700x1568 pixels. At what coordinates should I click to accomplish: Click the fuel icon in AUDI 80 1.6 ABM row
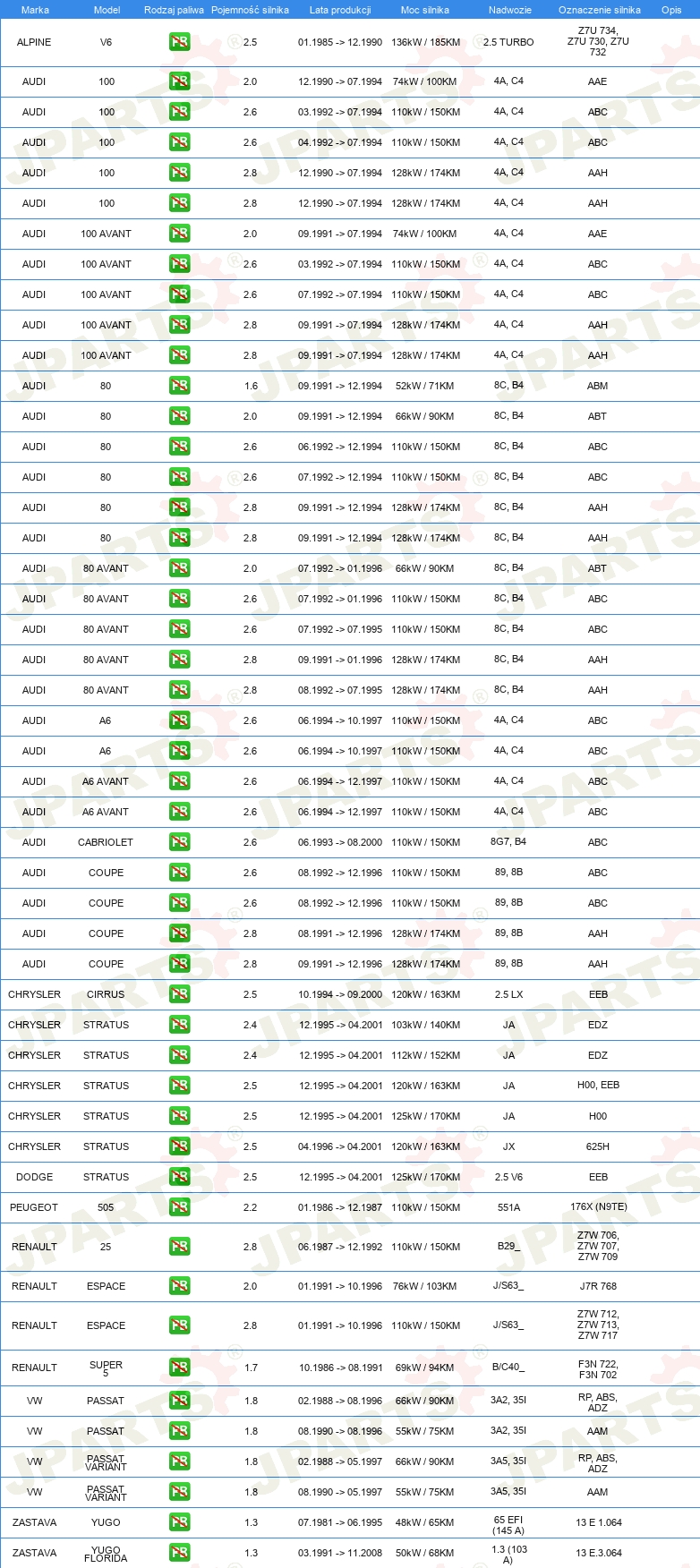click(180, 386)
